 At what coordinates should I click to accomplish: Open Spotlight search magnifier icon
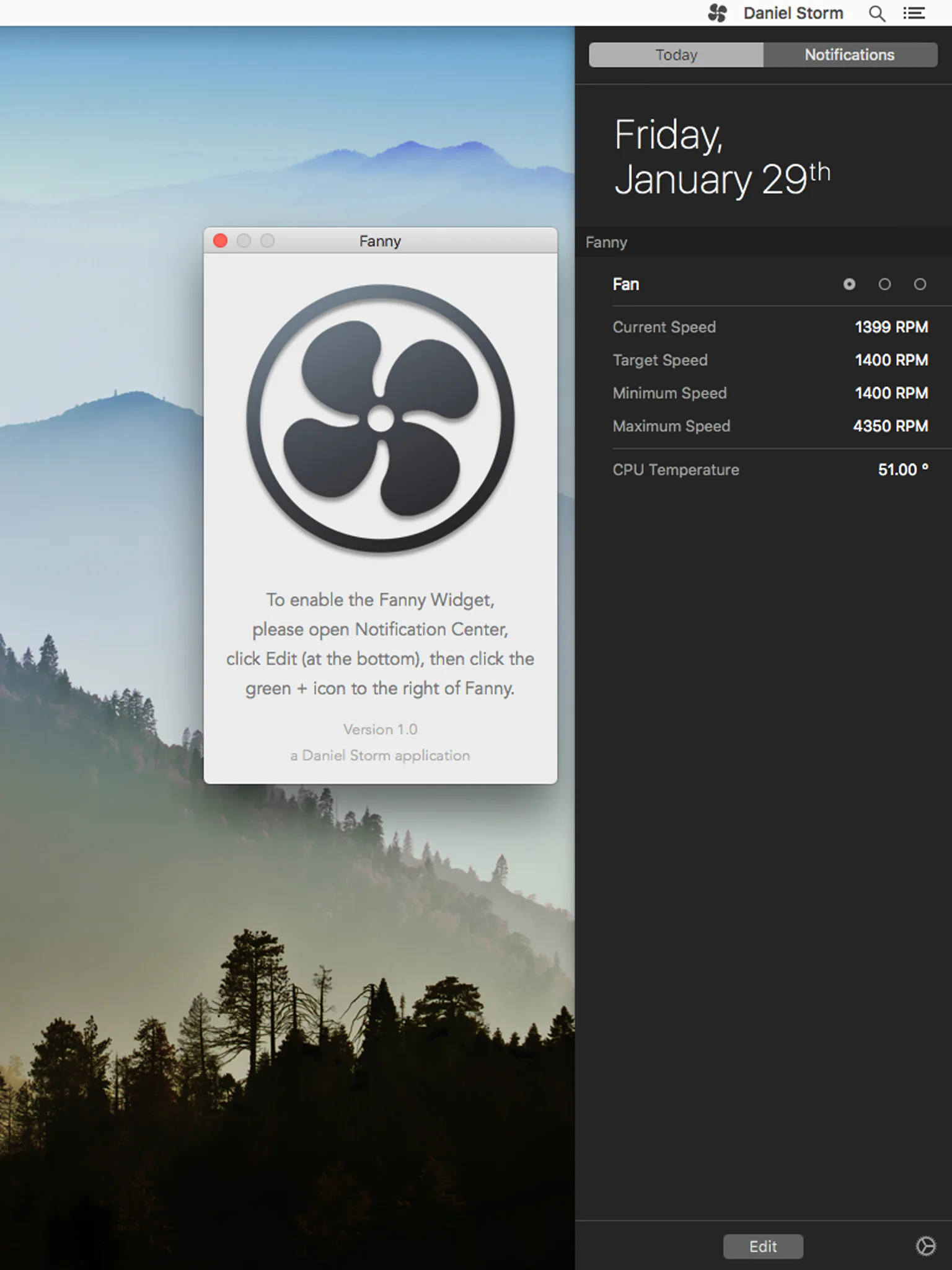click(x=876, y=14)
